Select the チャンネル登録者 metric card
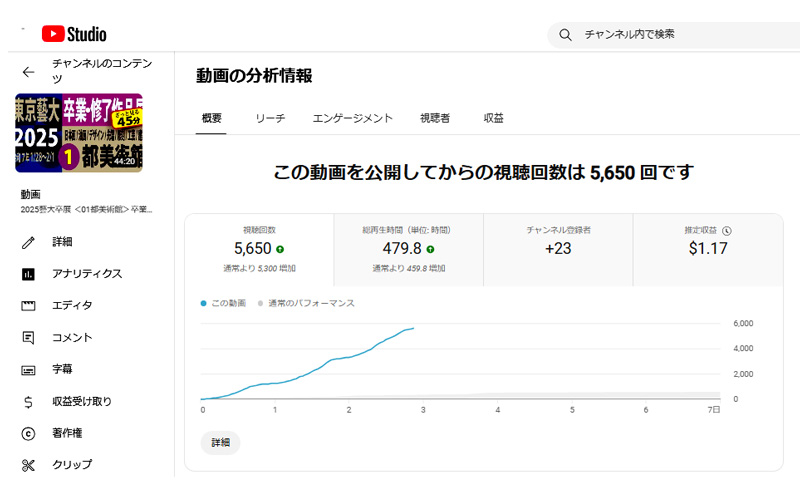 [558, 250]
